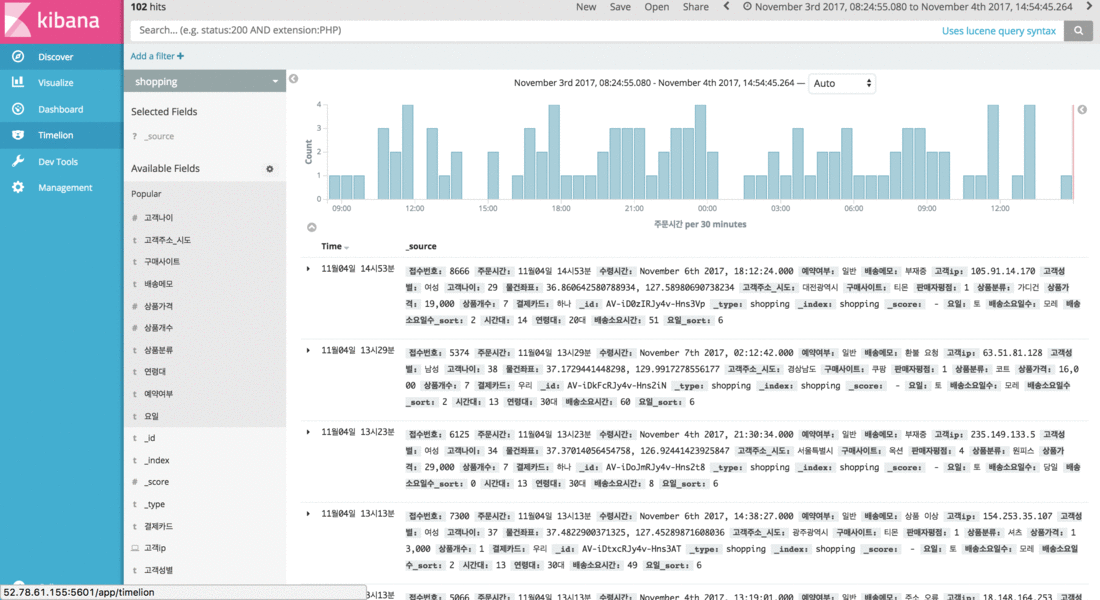Screen dimensions: 1100x600
Task: Collapse the histogram chart arrow icon
Action: pos(311,227)
